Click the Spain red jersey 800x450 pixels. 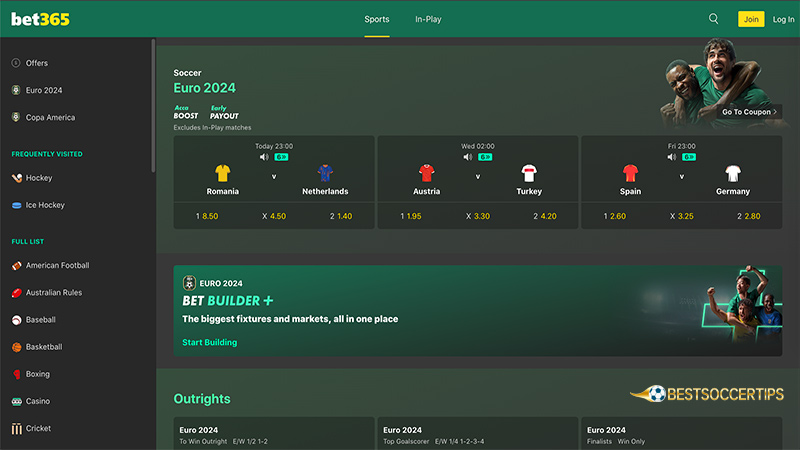(x=631, y=173)
